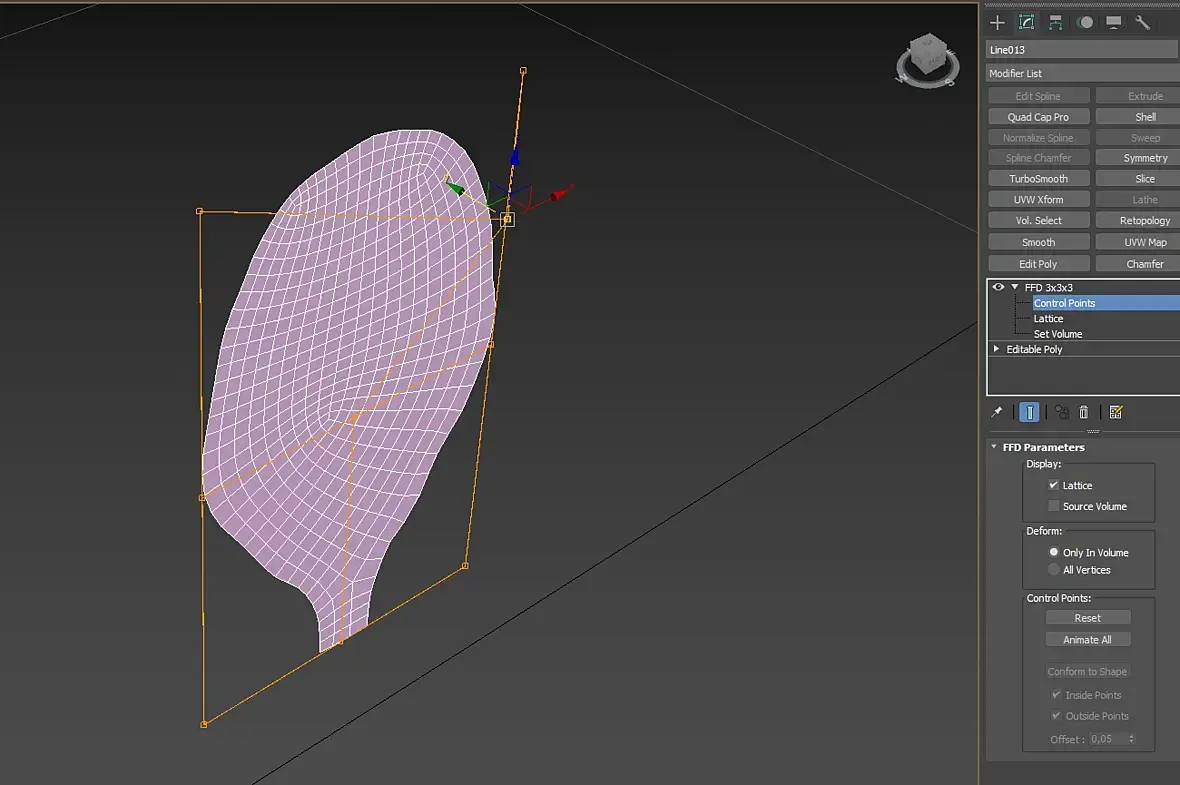Pin the modifier stack
Screen dimensions: 1180x785
tap(997, 412)
